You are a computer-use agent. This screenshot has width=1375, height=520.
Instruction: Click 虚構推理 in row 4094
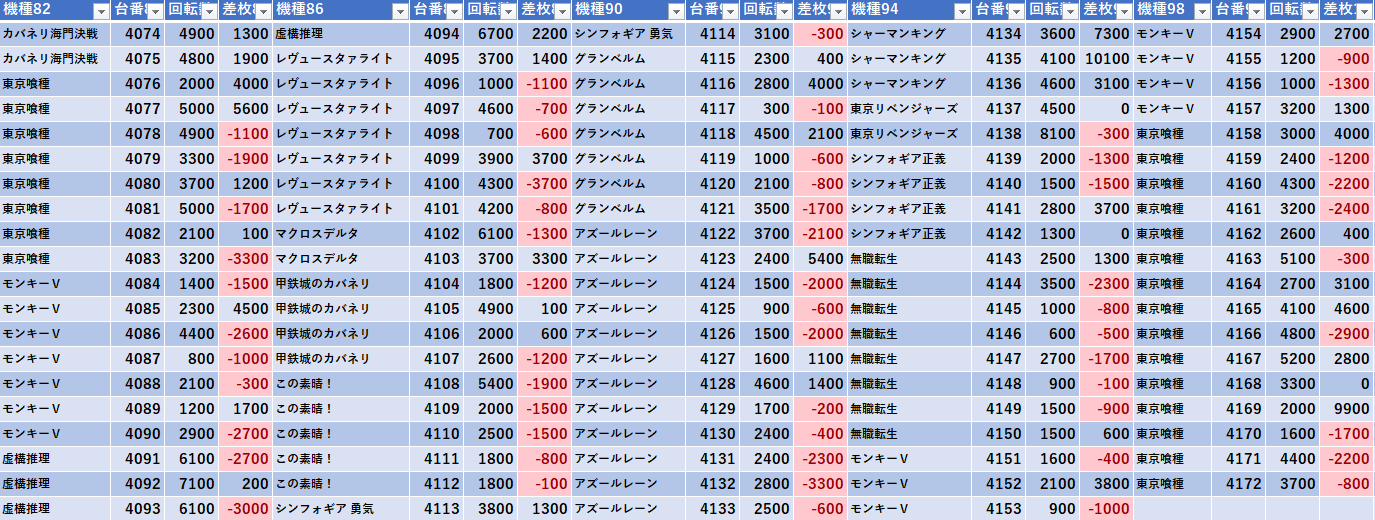298,34
